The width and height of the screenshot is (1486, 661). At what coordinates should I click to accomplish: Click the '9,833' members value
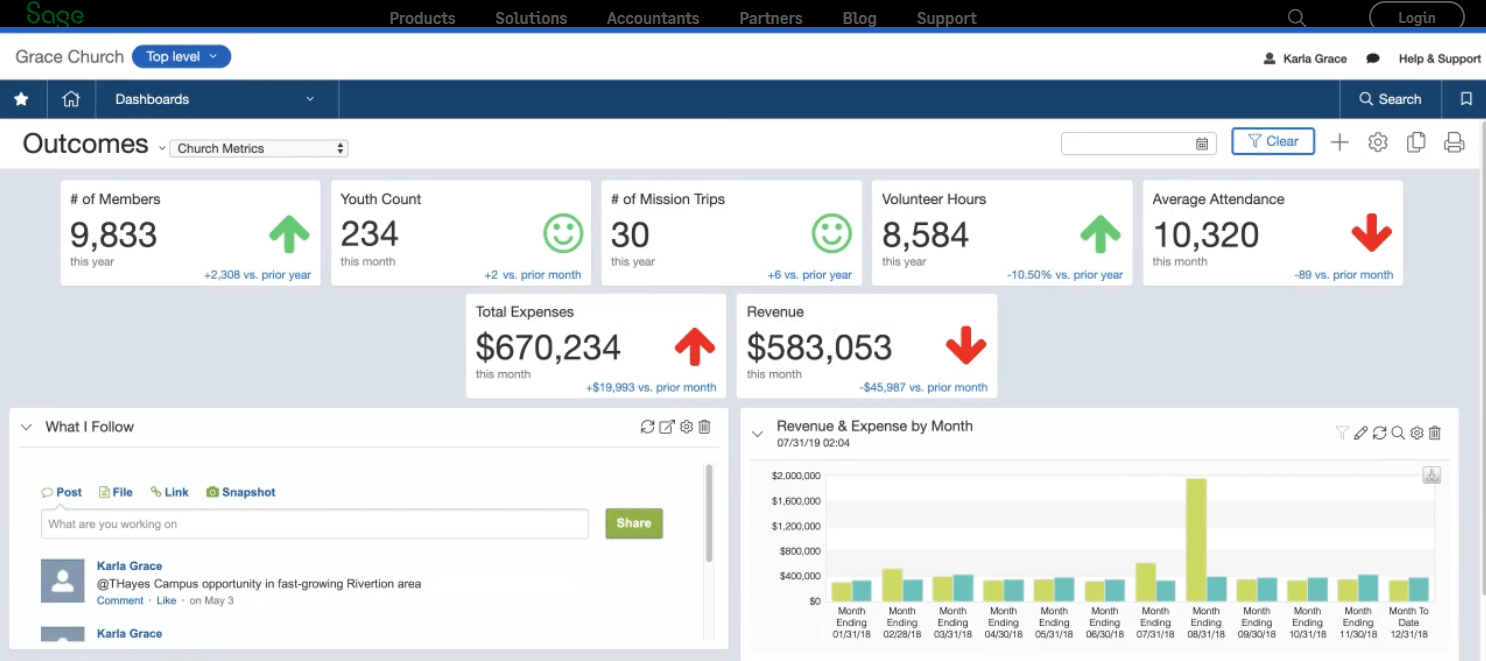113,235
